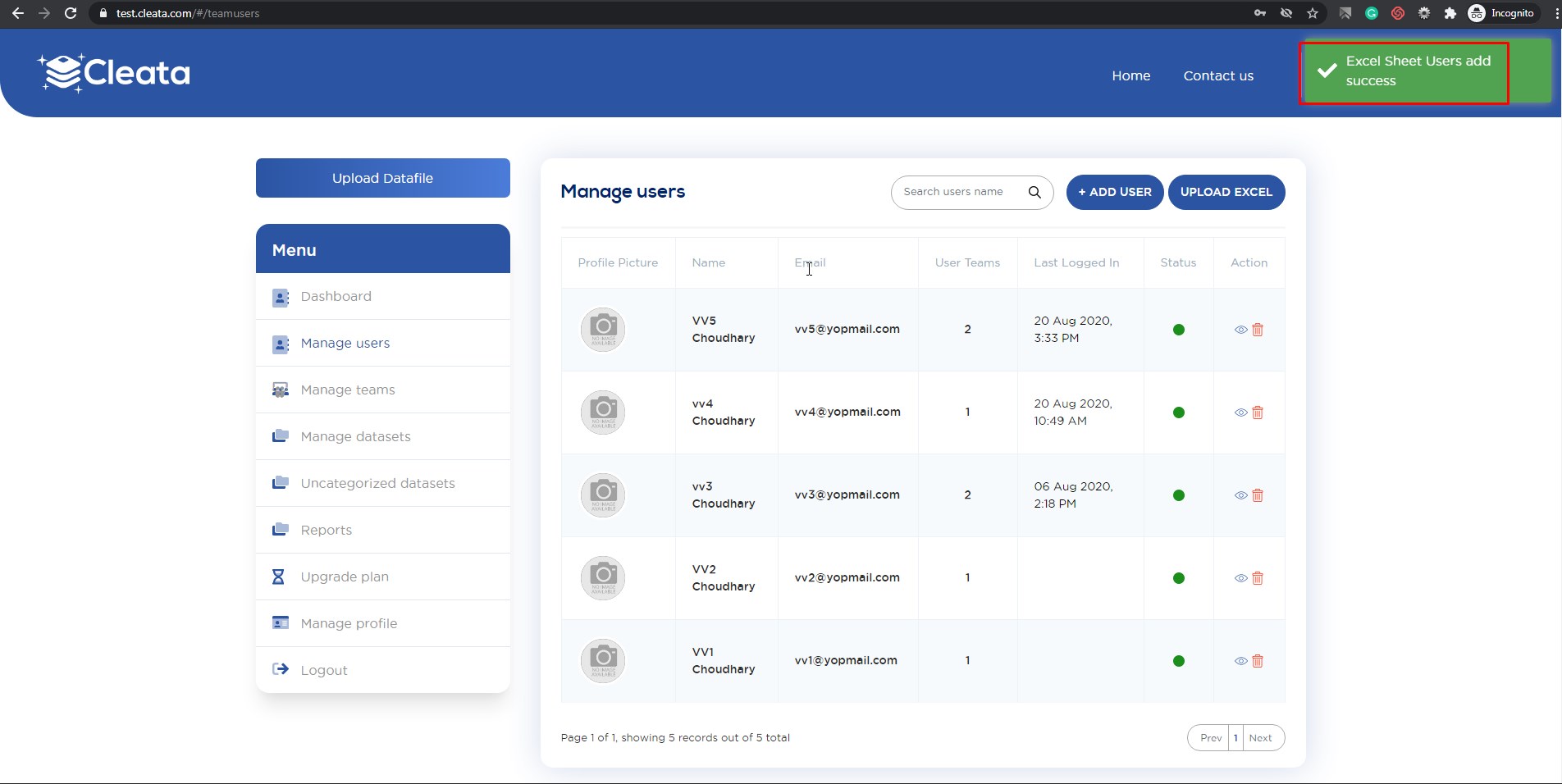Click the Prev pagination button
The width and height of the screenshot is (1562, 784).
click(x=1210, y=738)
